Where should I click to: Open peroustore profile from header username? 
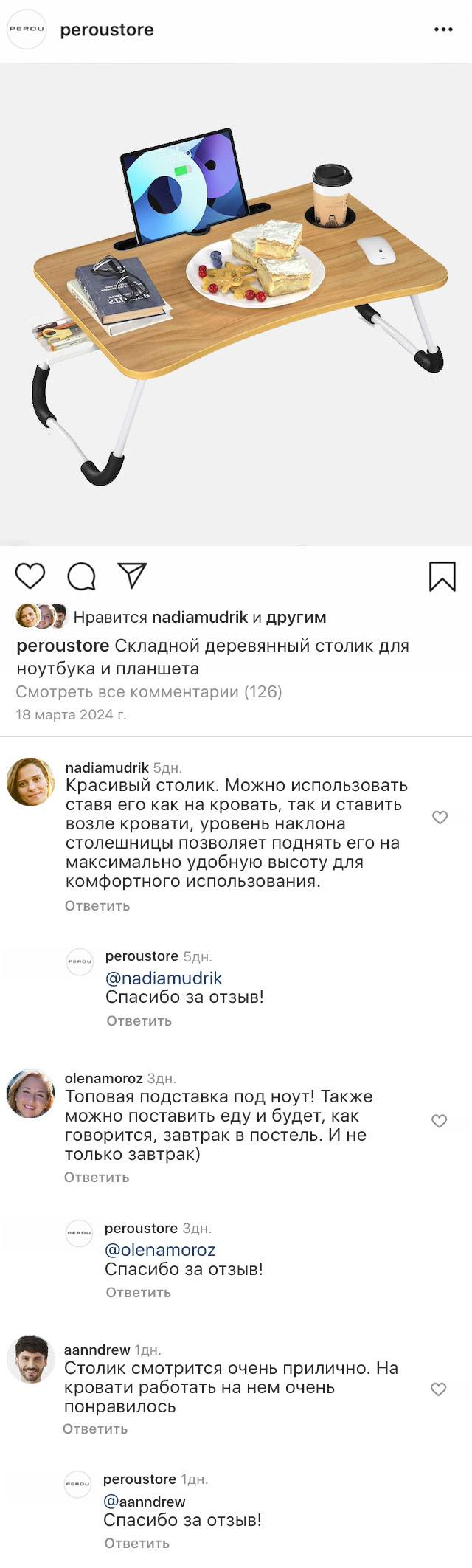tap(107, 30)
